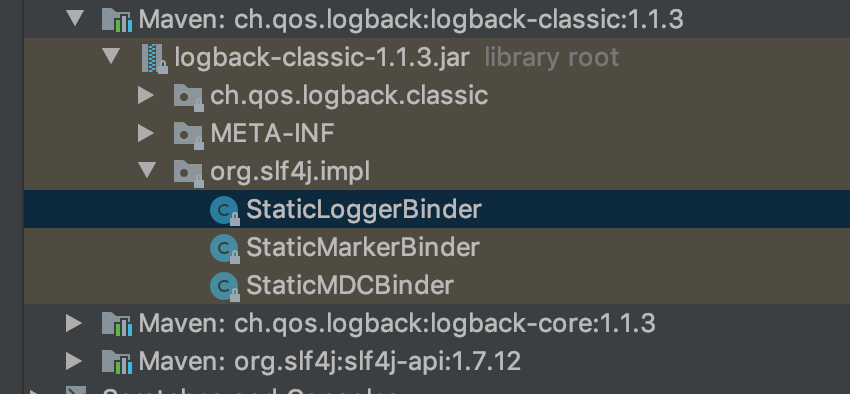Expand the logback-core:1.1.3 Maven node
The image size is (850, 394).
73,323
